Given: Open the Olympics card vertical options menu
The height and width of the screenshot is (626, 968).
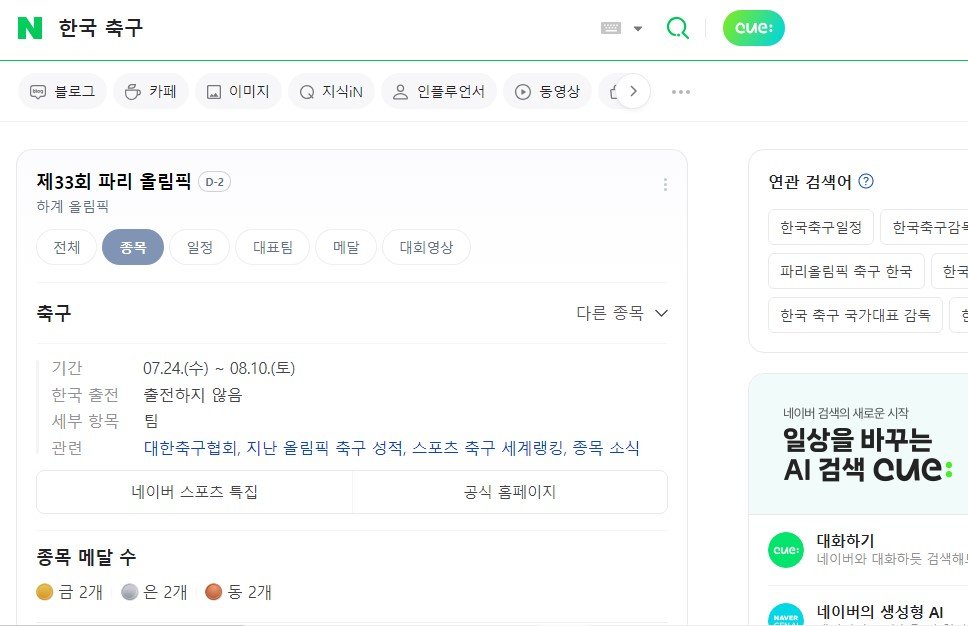Looking at the screenshot, I should (665, 184).
